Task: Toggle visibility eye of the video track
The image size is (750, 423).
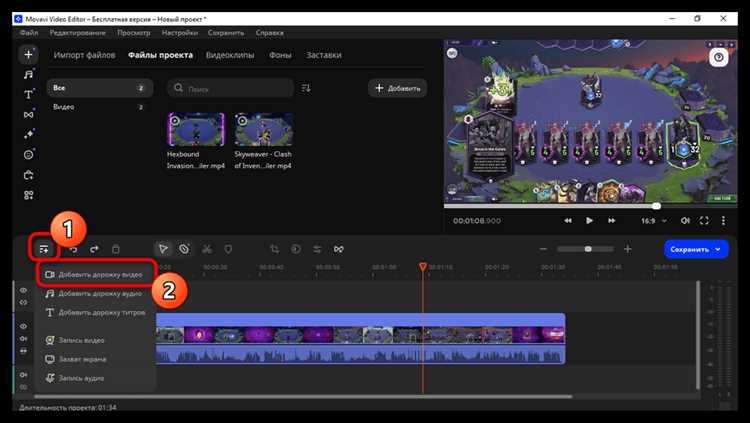Action: (24, 326)
